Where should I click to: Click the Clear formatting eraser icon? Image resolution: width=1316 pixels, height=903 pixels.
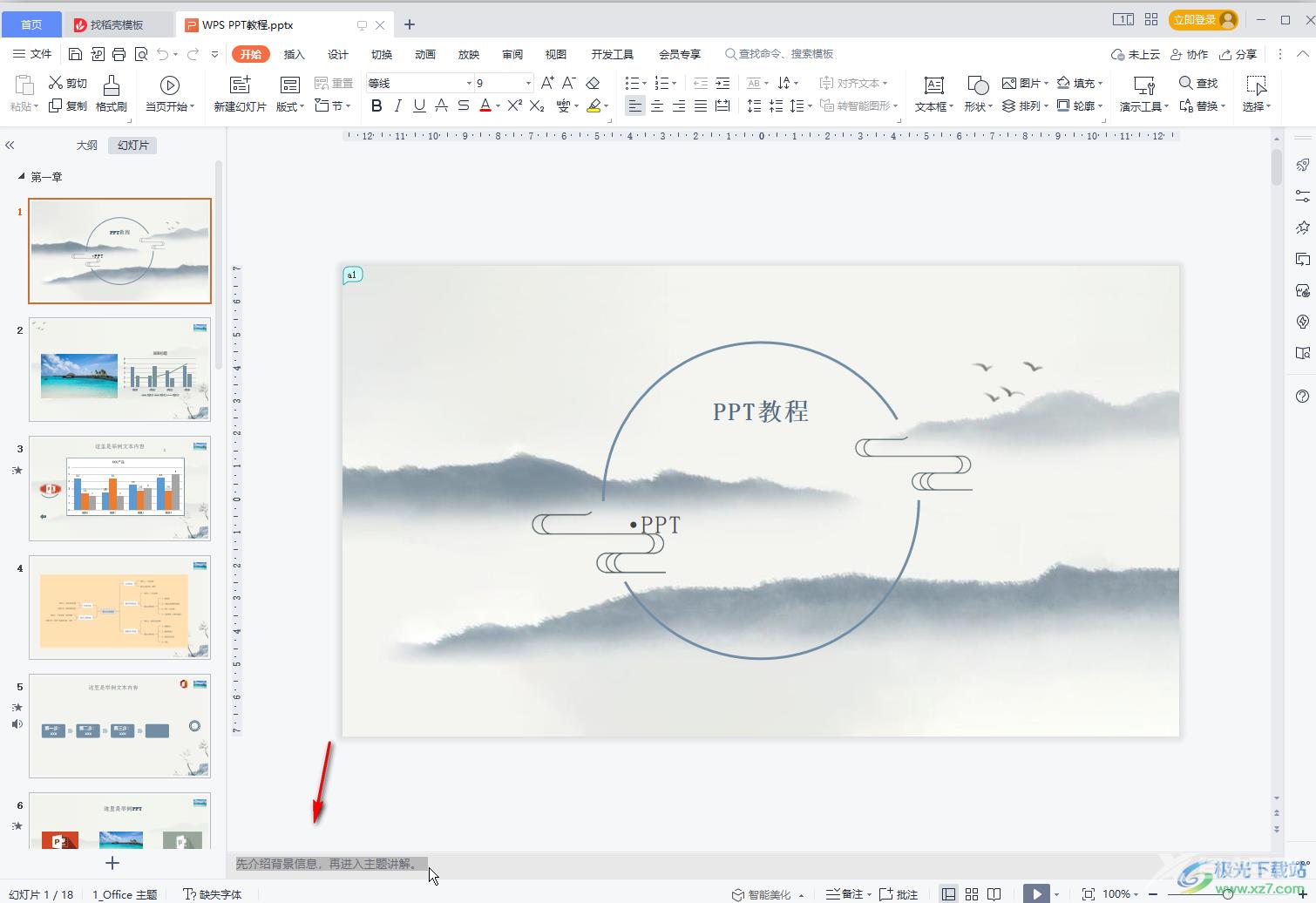click(594, 83)
